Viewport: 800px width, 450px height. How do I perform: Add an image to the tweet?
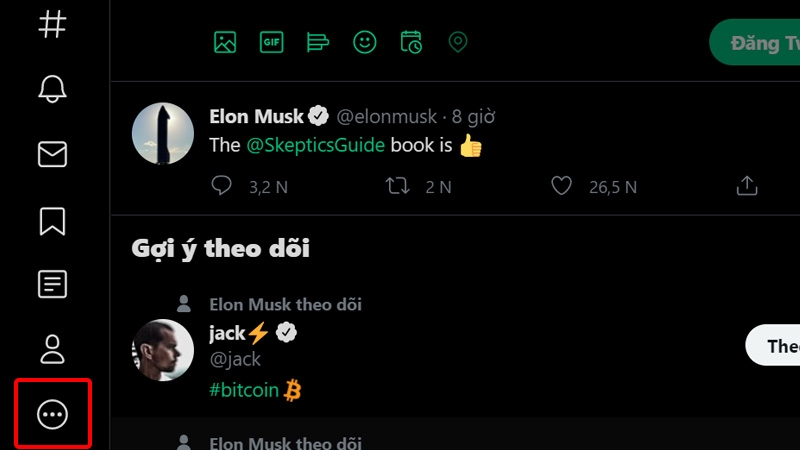point(225,42)
